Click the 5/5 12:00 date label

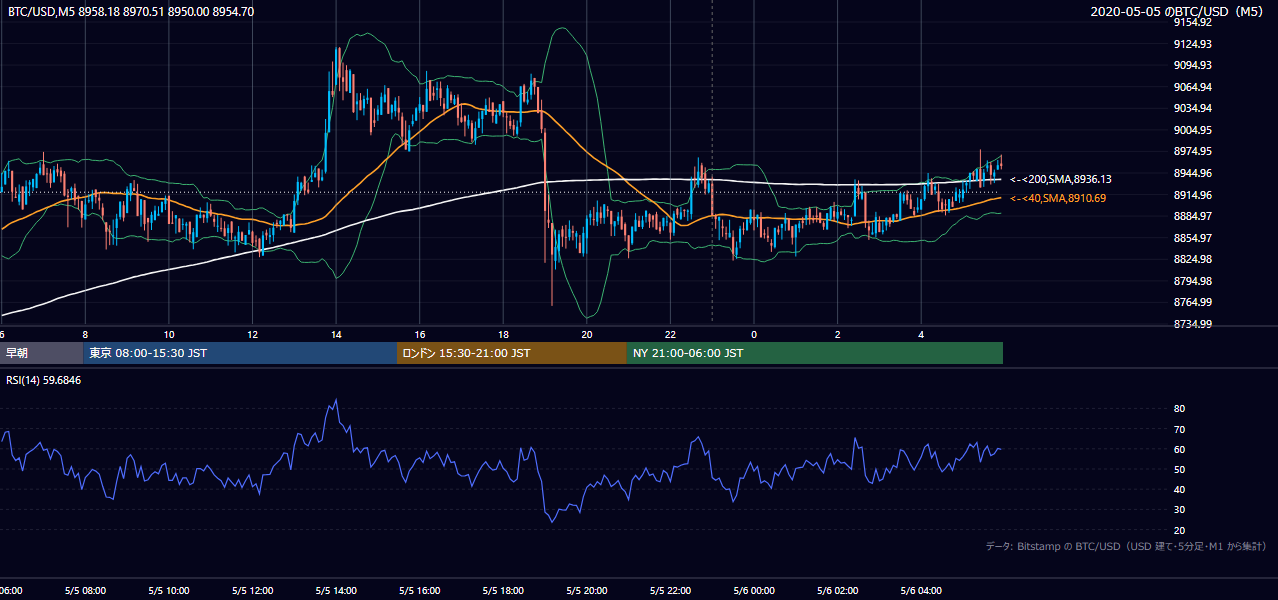point(252,590)
